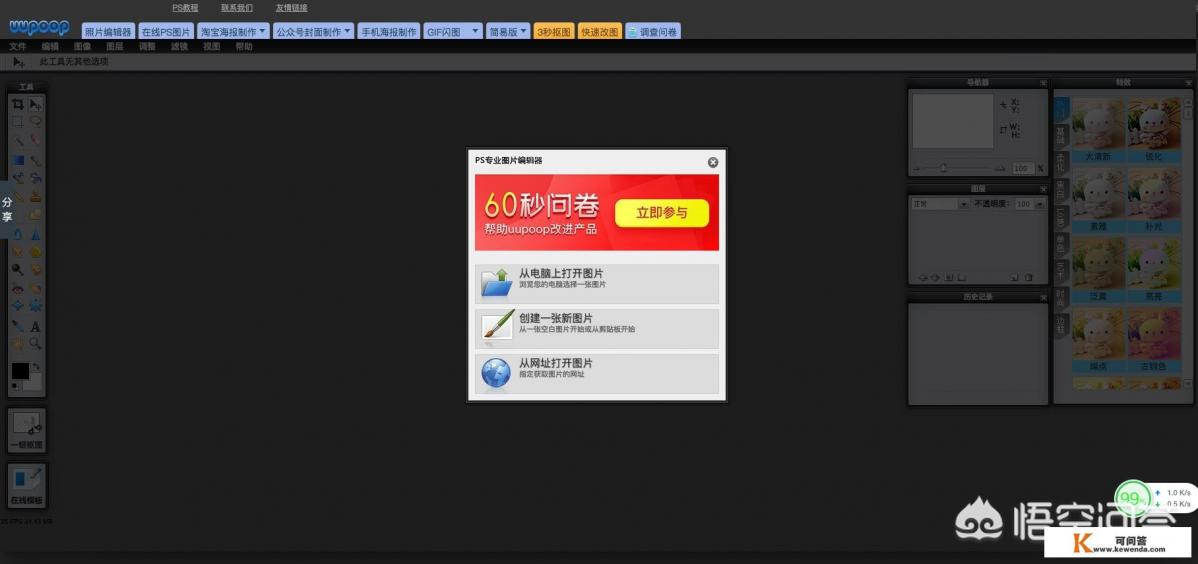This screenshot has width=1198, height=564.
Task: Click the uupoop logo
Action: pos(39,28)
